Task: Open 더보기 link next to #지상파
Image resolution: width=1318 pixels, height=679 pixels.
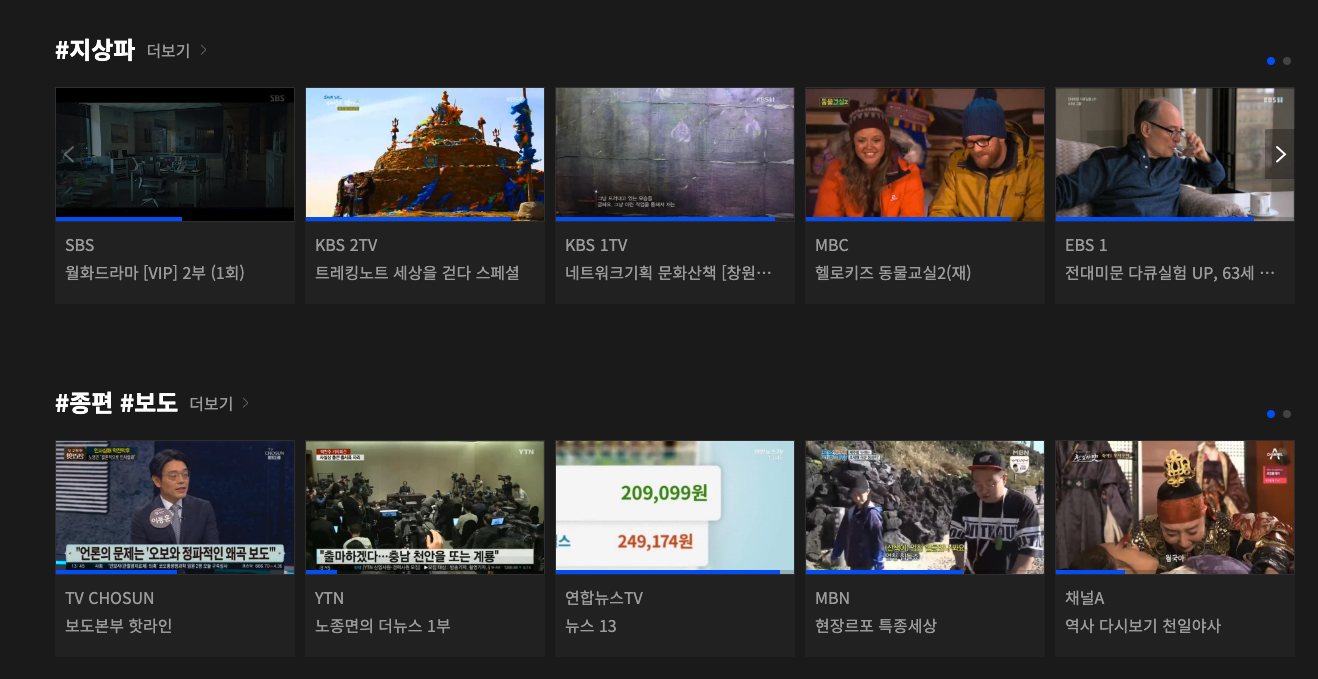Action: point(168,50)
